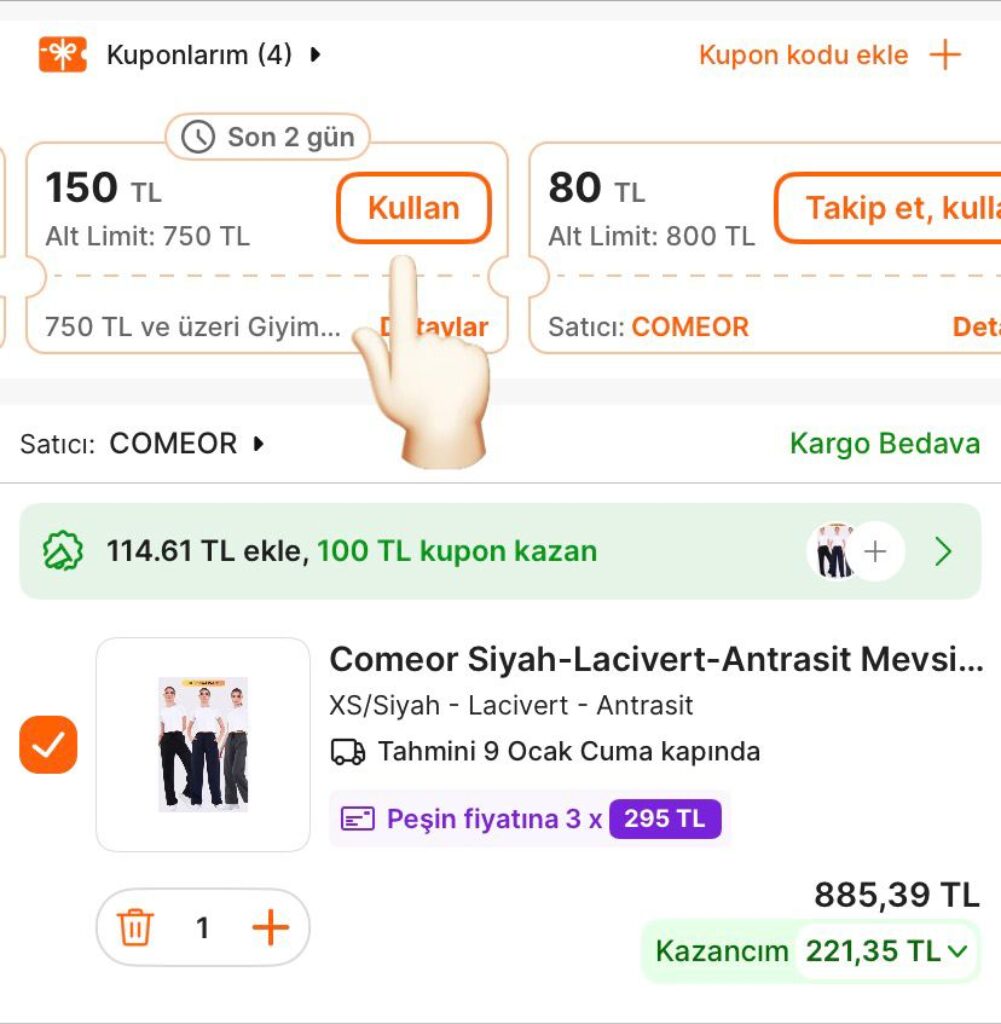Expand the Kuponlarım (4) arrow

point(316,55)
